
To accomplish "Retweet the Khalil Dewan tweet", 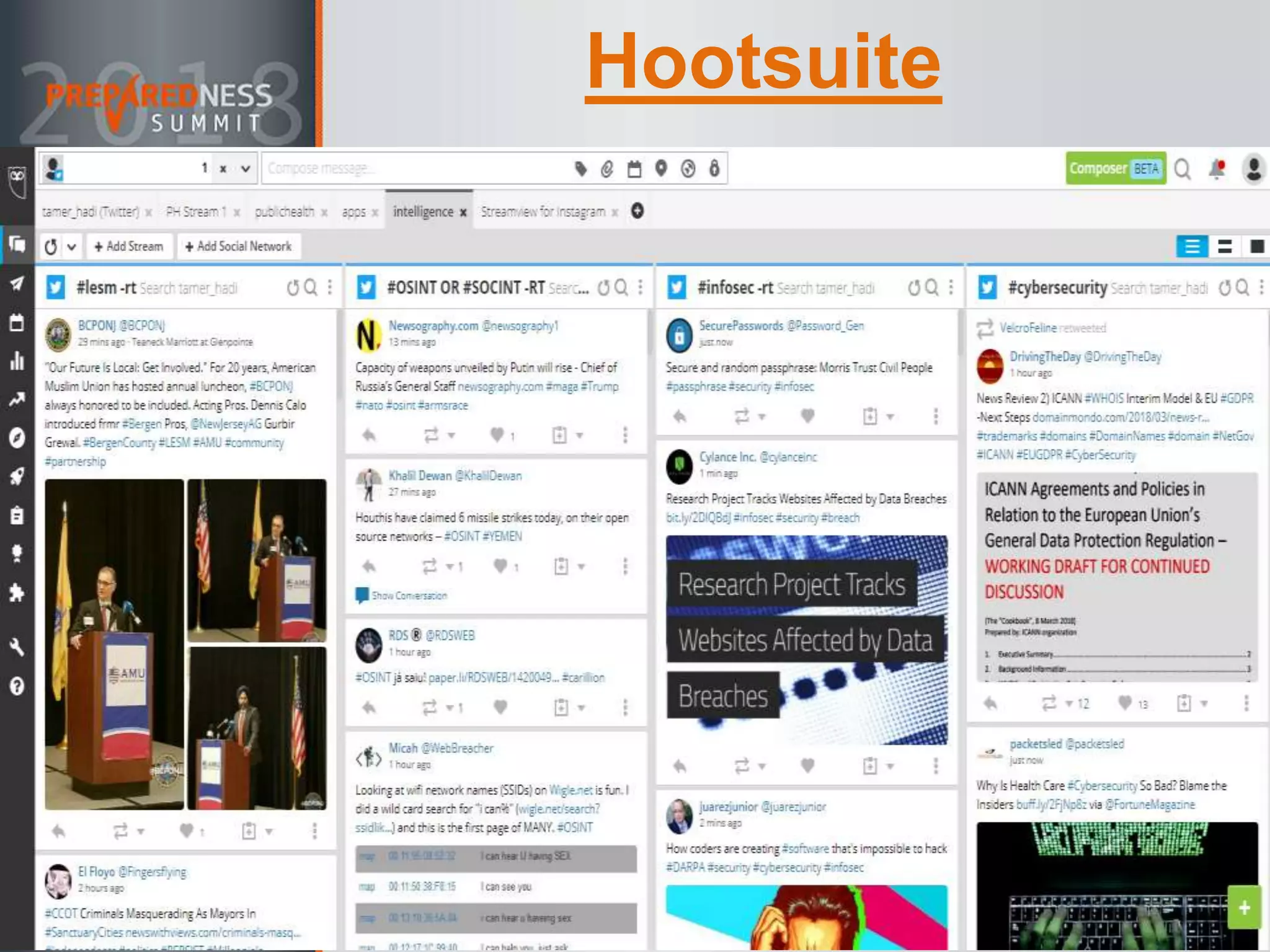I will point(430,566).
